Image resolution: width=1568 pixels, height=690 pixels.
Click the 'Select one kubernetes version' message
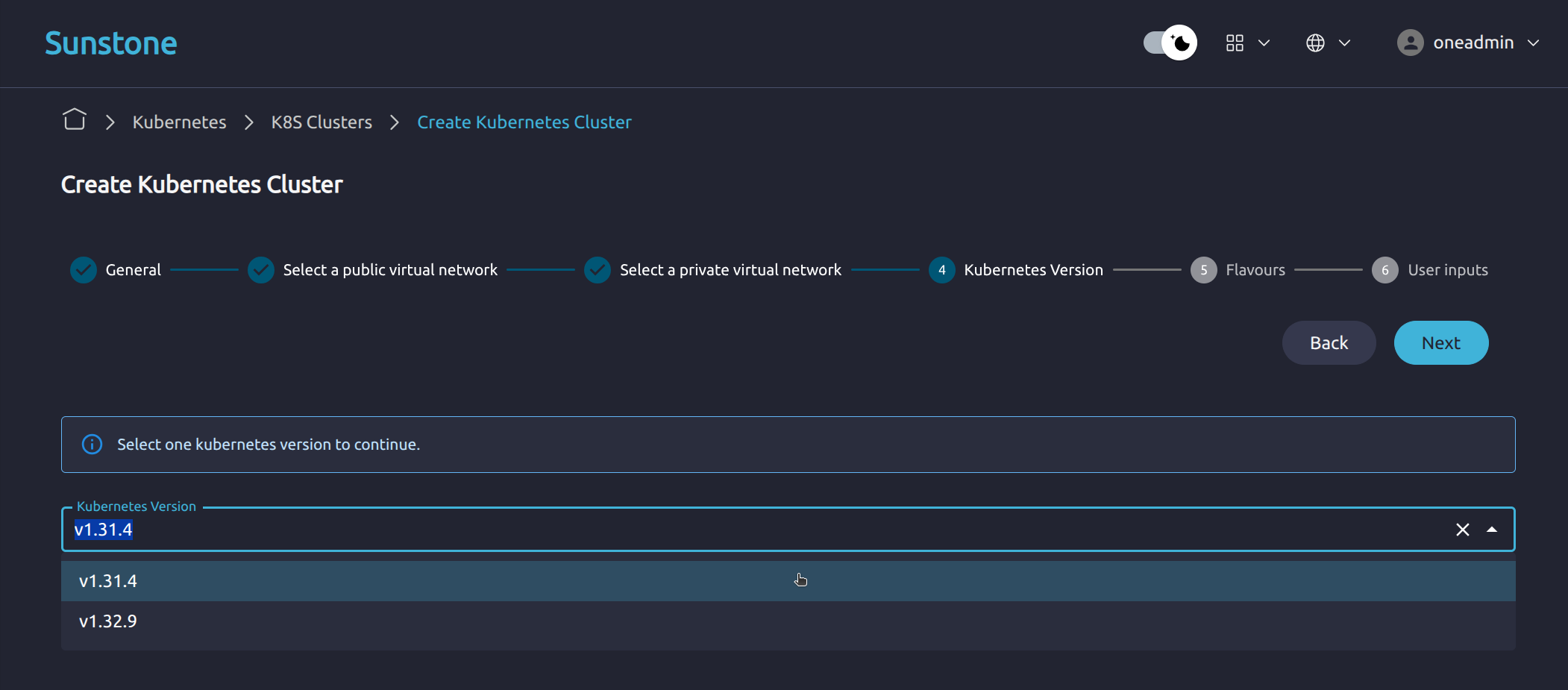[x=269, y=445]
